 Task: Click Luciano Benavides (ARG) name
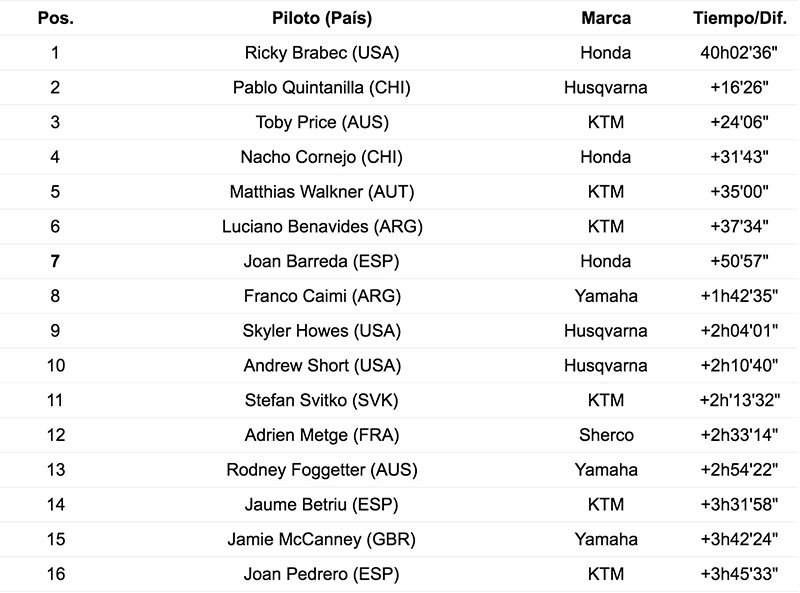(322, 227)
